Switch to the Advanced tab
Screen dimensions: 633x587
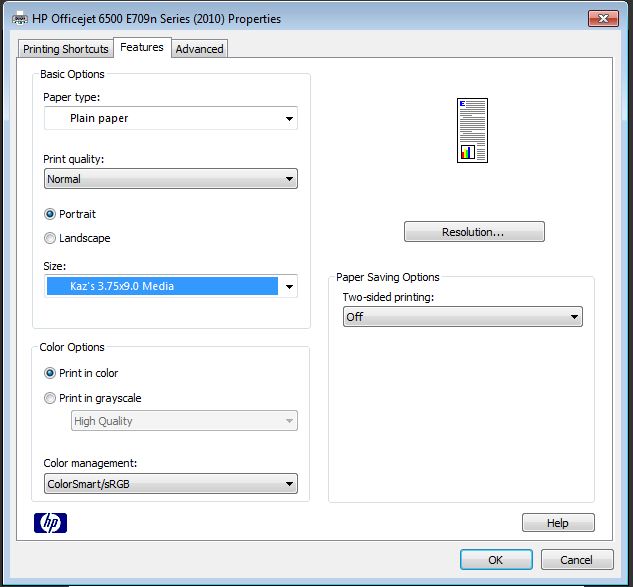coord(199,49)
